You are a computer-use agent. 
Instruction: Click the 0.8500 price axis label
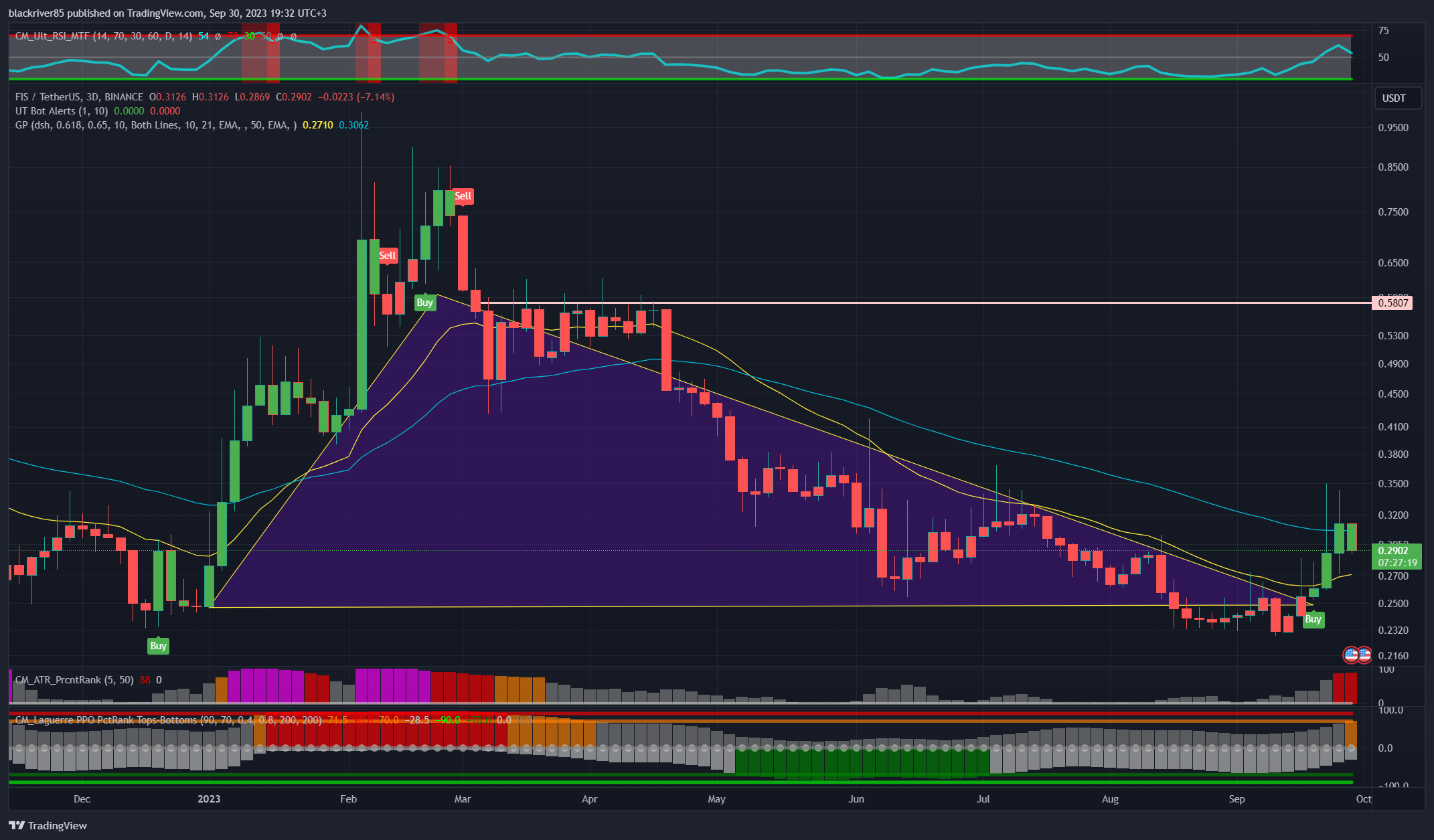pyautogui.click(x=1393, y=167)
